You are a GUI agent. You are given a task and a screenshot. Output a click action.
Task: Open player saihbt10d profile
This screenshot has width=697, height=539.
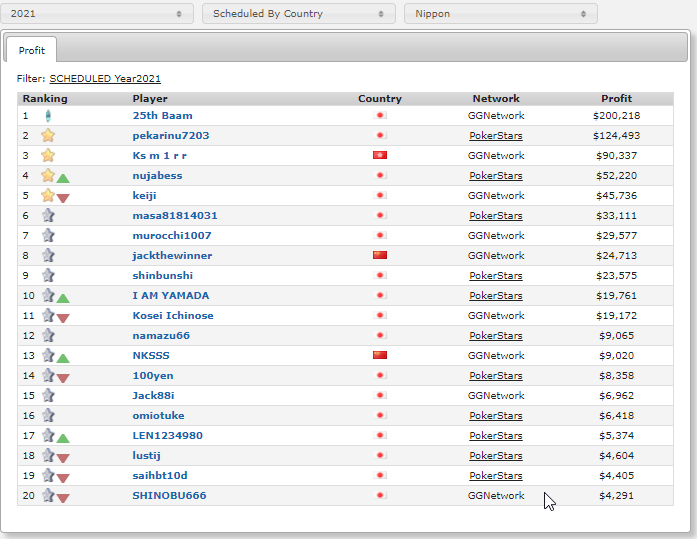coord(160,475)
